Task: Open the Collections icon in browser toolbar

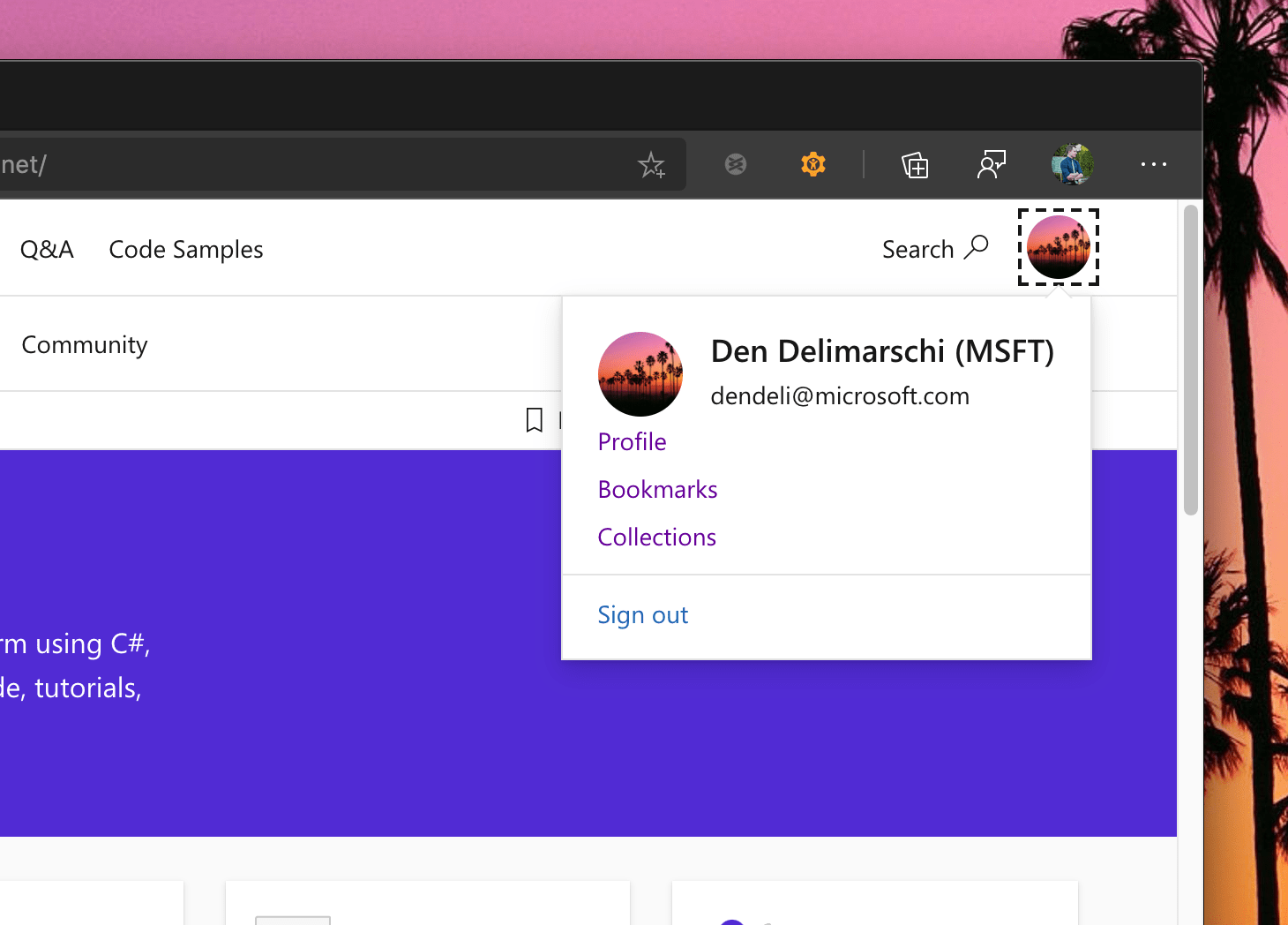Action: [x=915, y=165]
